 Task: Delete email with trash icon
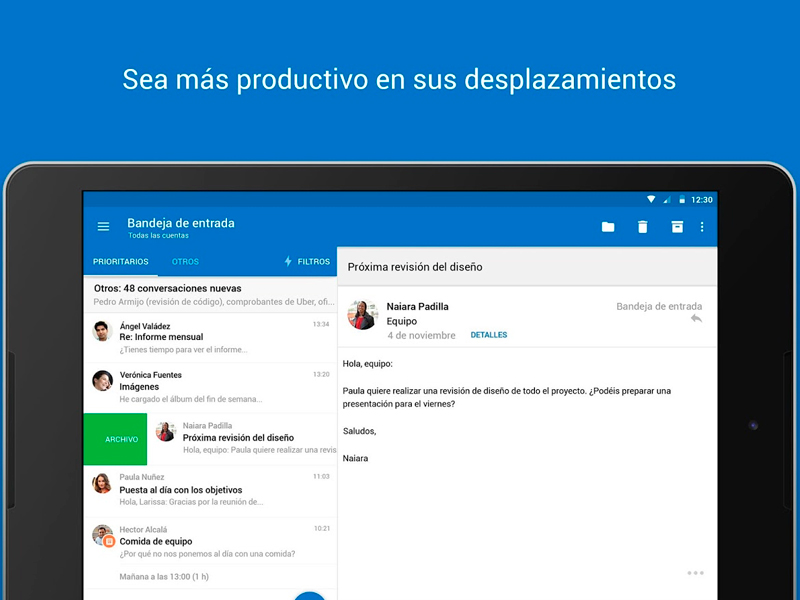click(x=643, y=227)
